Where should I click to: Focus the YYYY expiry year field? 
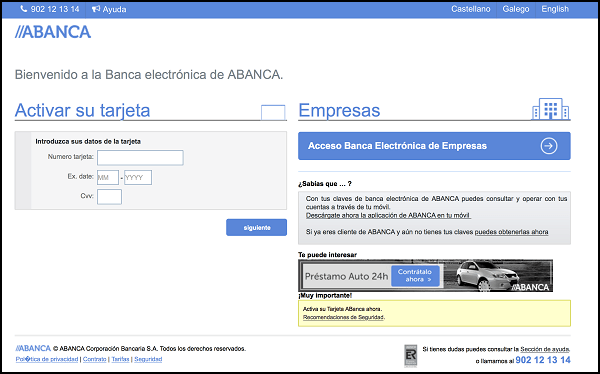coord(138,178)
